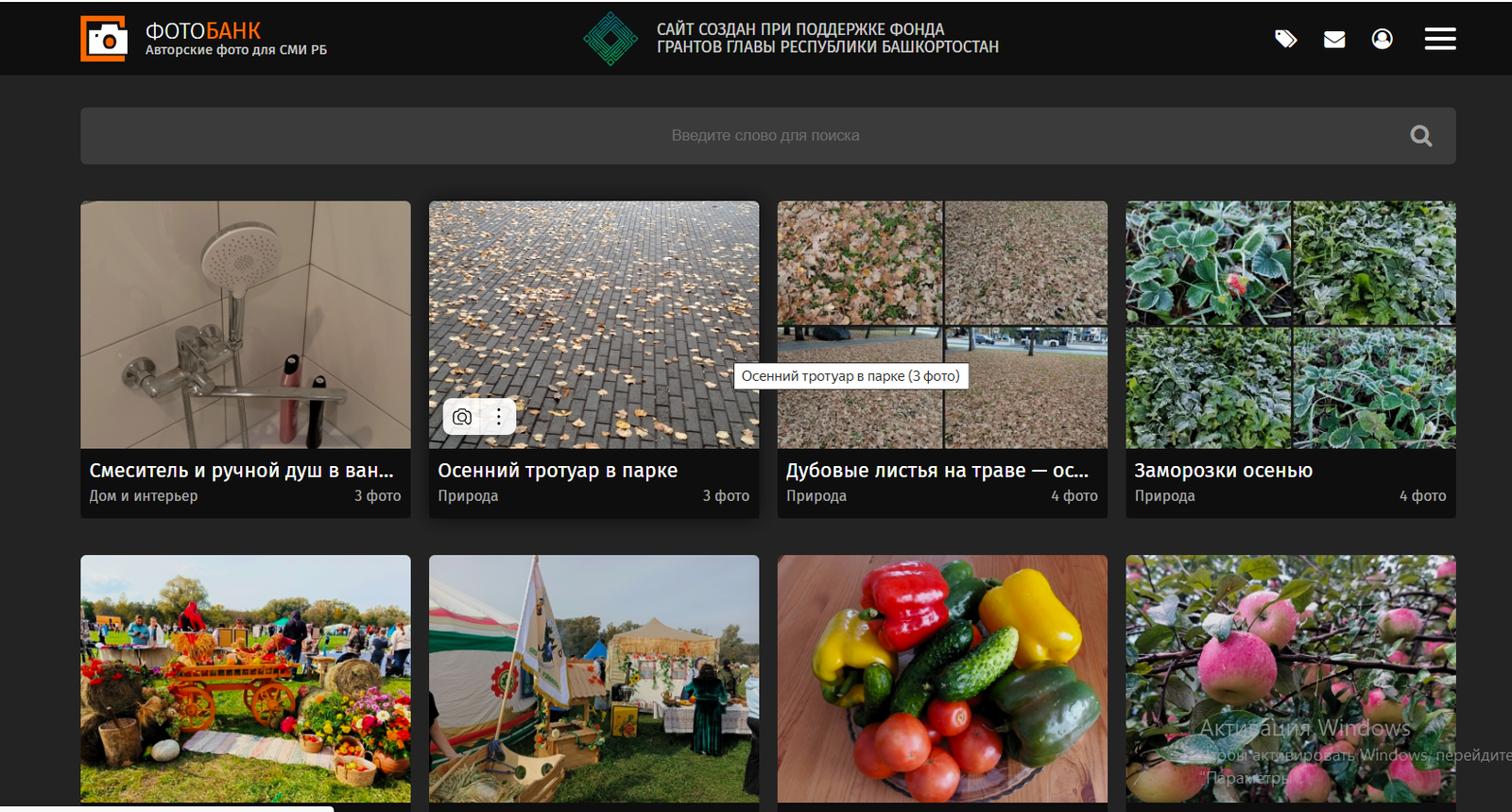This screenshot has width=1512, height=812.
Task: Click the grants fund diamond emblem
Action: 610,39
